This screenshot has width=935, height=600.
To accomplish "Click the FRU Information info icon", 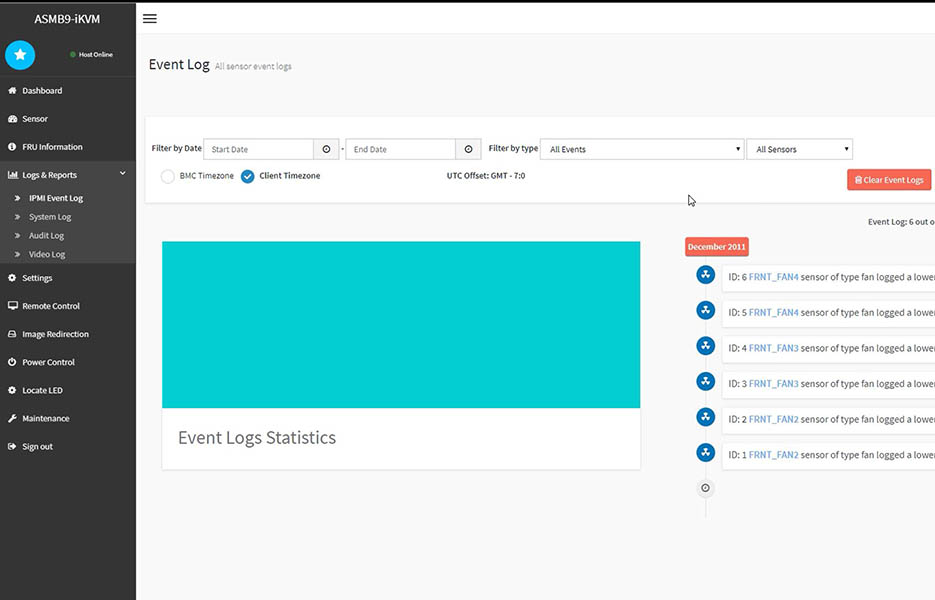I will (x=12, y=147).
